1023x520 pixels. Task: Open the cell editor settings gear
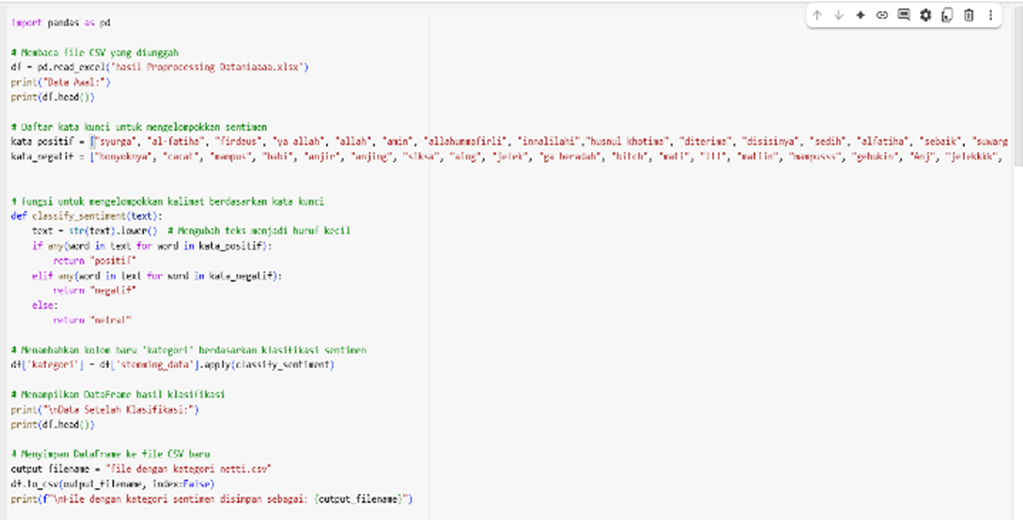(x=925, y=15)
